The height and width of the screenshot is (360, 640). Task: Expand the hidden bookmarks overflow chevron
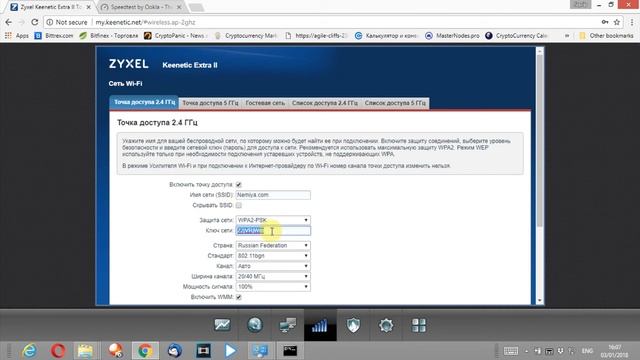567,36
